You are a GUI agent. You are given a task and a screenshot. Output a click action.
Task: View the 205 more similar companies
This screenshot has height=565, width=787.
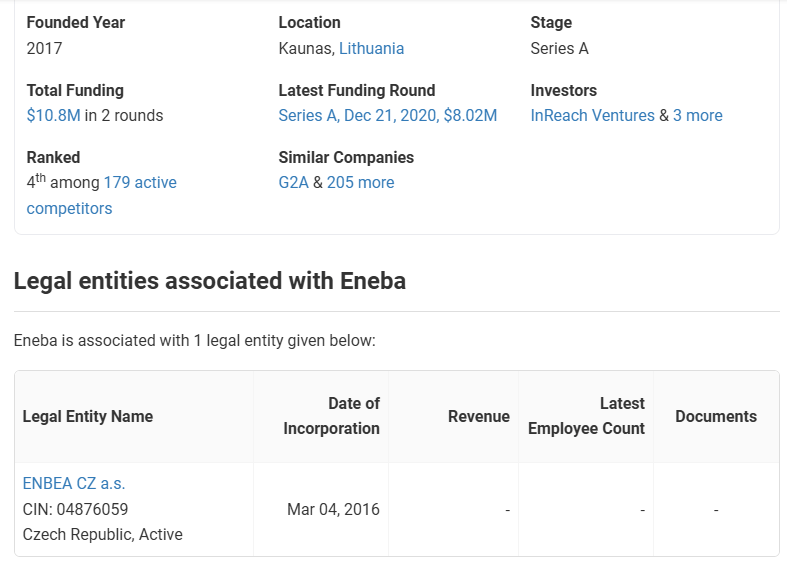[360, 182]
